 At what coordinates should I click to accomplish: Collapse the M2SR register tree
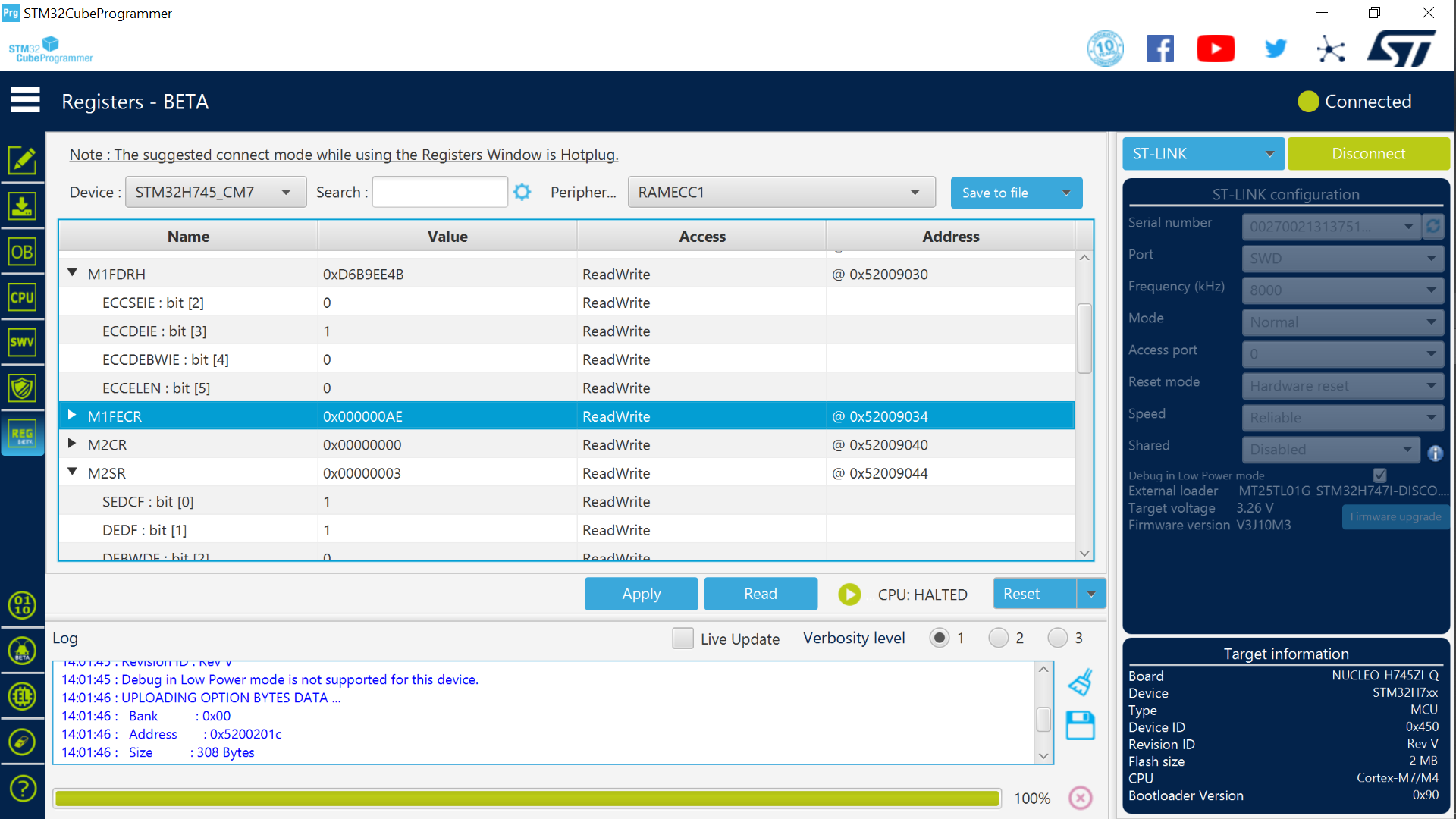click(72, 471)
